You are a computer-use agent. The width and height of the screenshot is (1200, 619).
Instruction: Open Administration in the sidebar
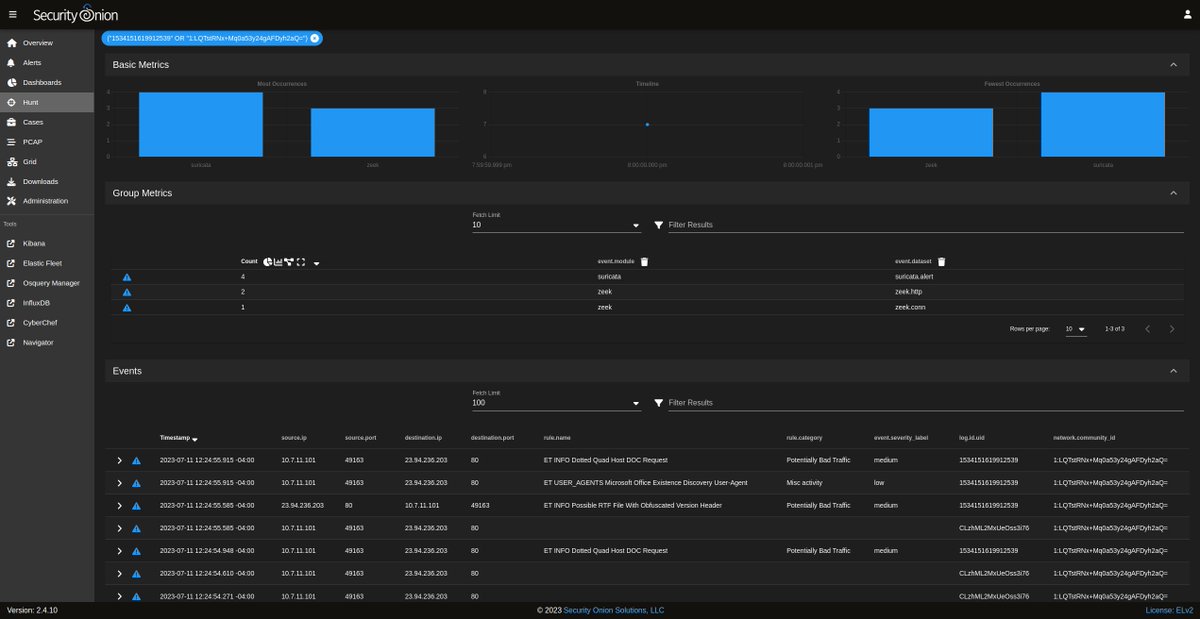(x=47, y=201)
